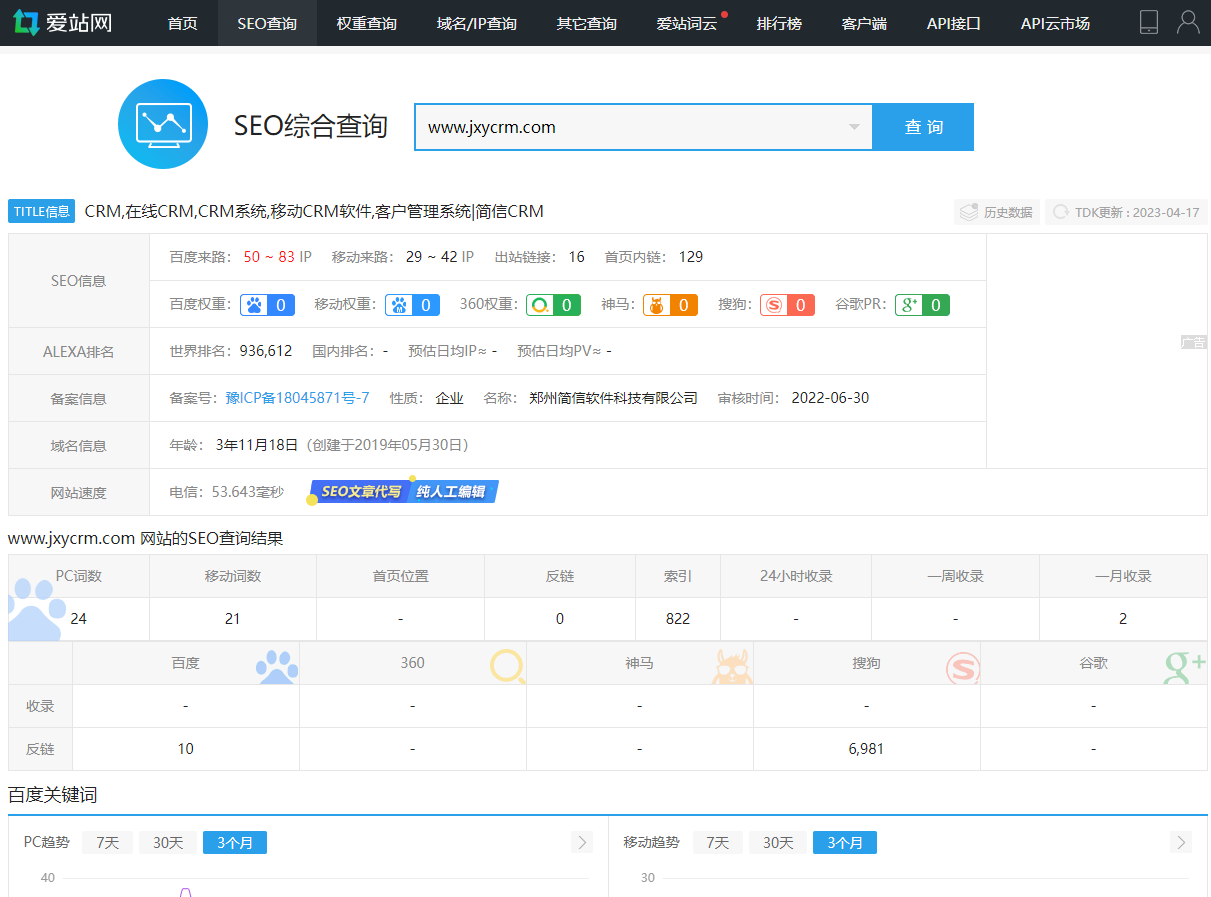Click 世界排名 value 936,612
The image size is (1211, 897).
266,351
